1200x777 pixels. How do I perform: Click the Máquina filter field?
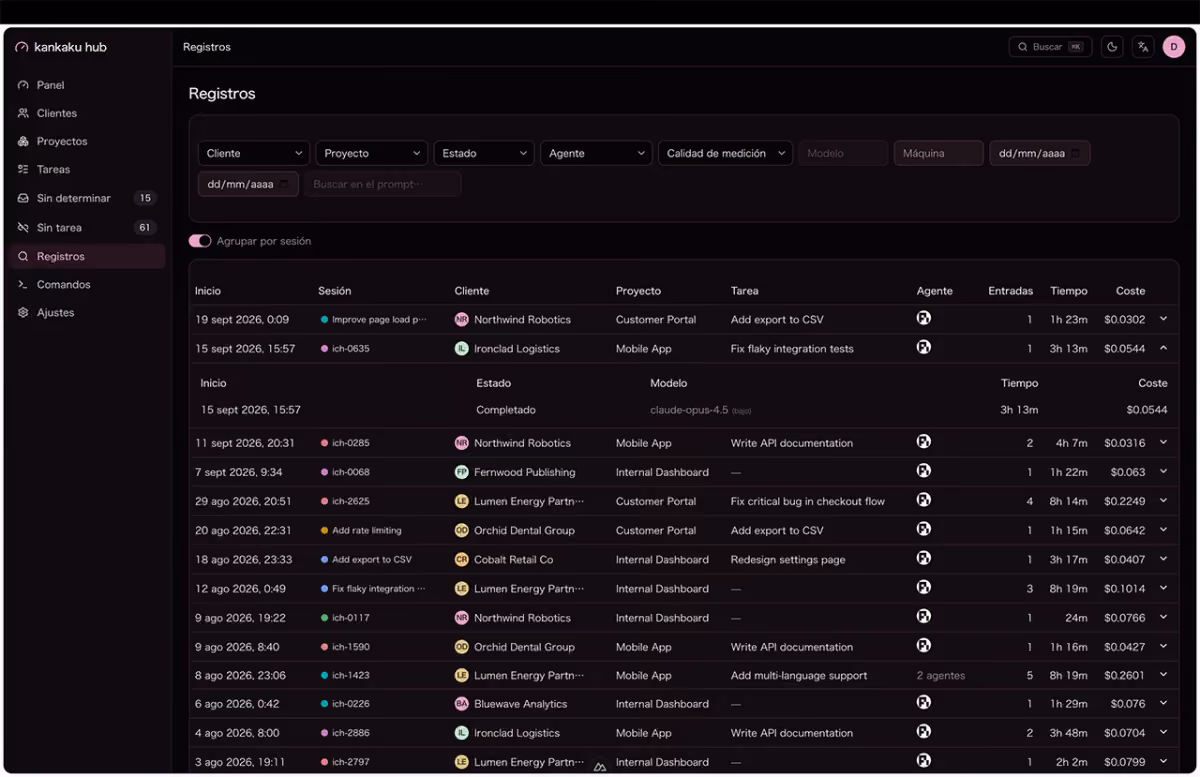point(938,153)
